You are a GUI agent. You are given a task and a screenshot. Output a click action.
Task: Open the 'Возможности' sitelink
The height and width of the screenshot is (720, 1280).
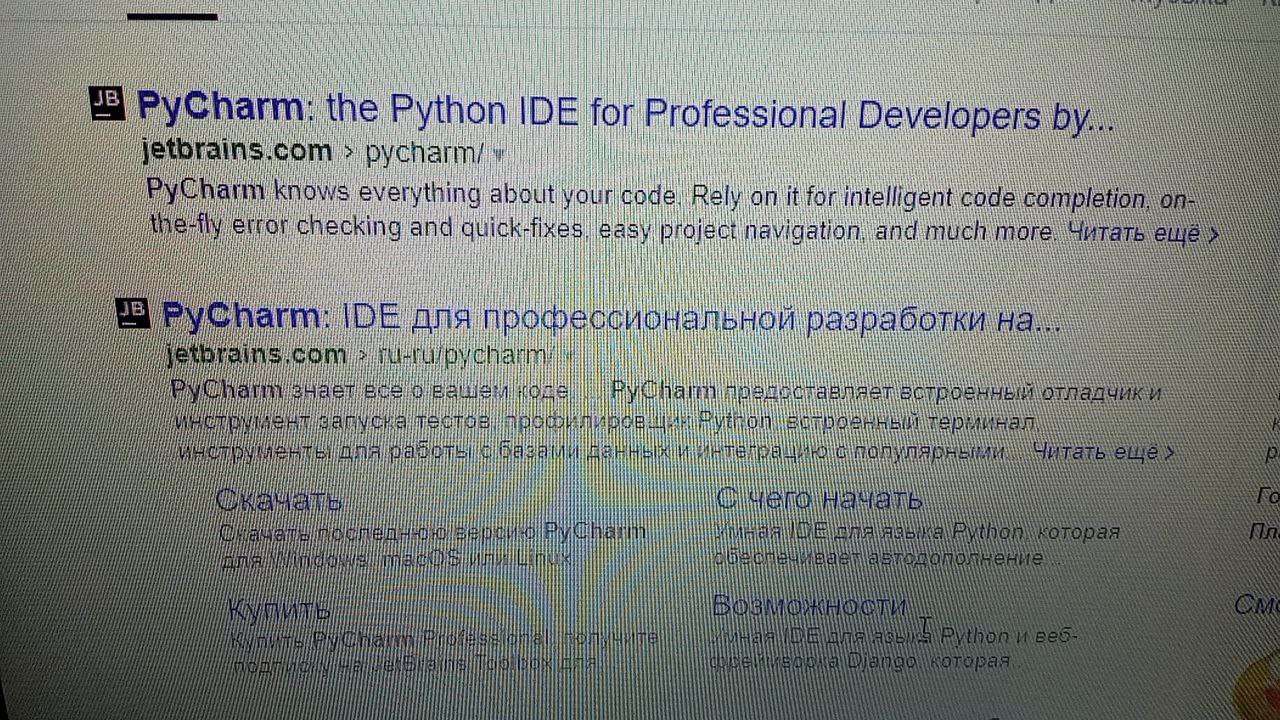809,605
